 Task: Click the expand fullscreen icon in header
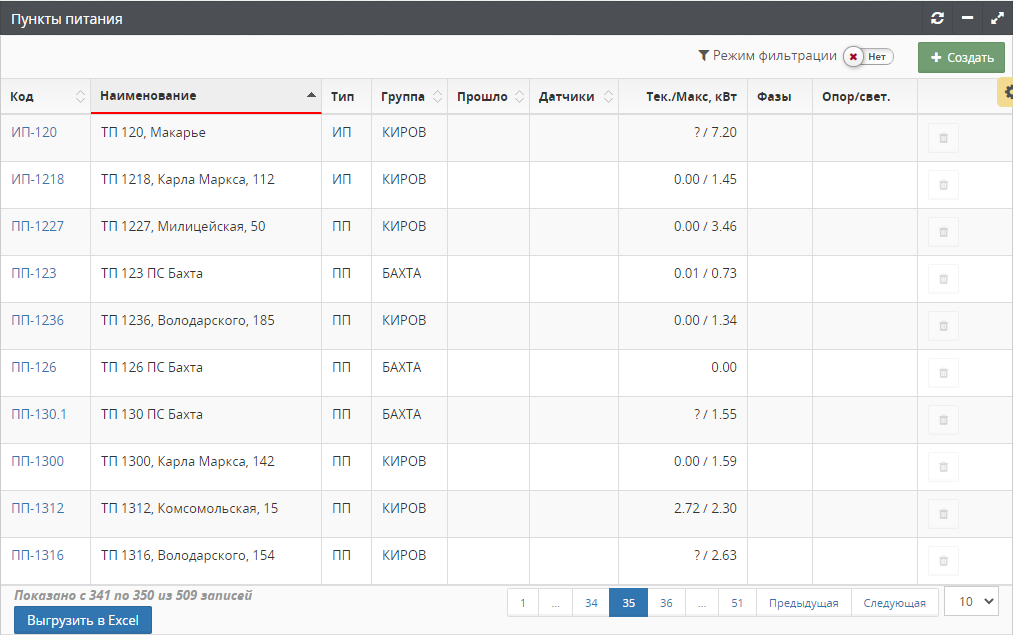pos(997,18)
